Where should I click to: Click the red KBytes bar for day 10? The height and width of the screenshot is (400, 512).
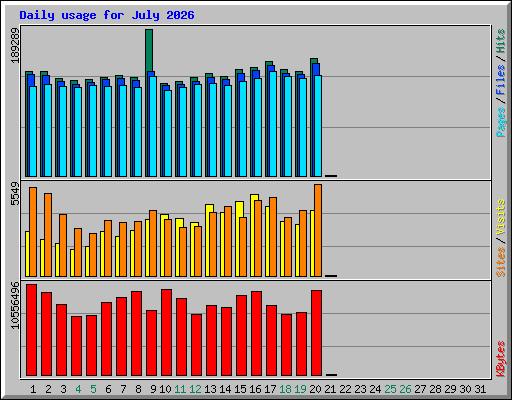(x=167, y=332)
